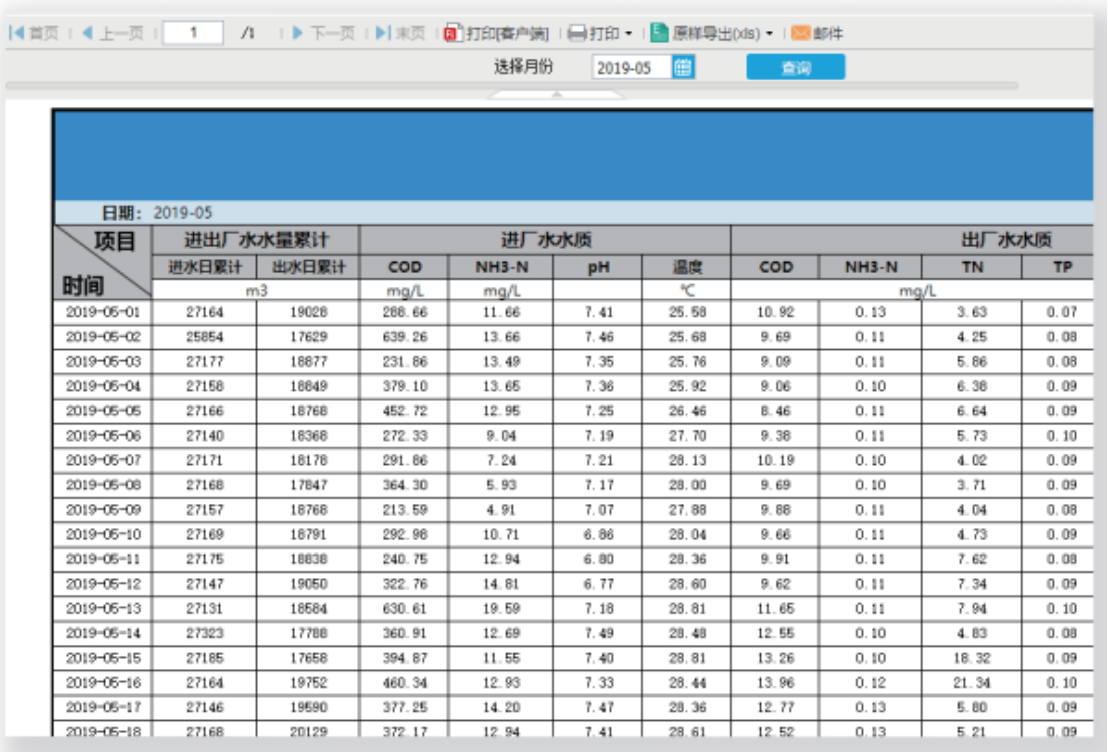Screen dimensions: 1108x752
Task: Click the 日期: 2019-05 label row
Action: (x=574, y=213)
